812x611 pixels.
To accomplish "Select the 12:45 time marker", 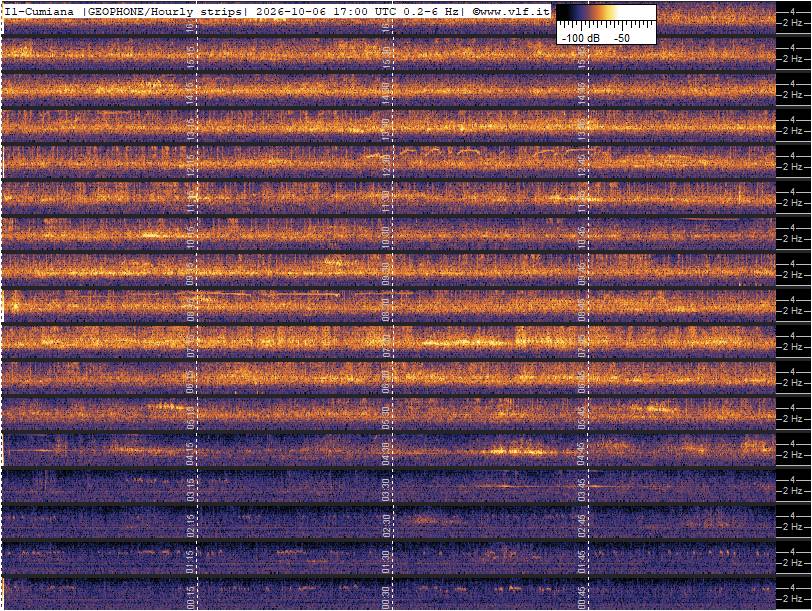I will tap(583, 166).
